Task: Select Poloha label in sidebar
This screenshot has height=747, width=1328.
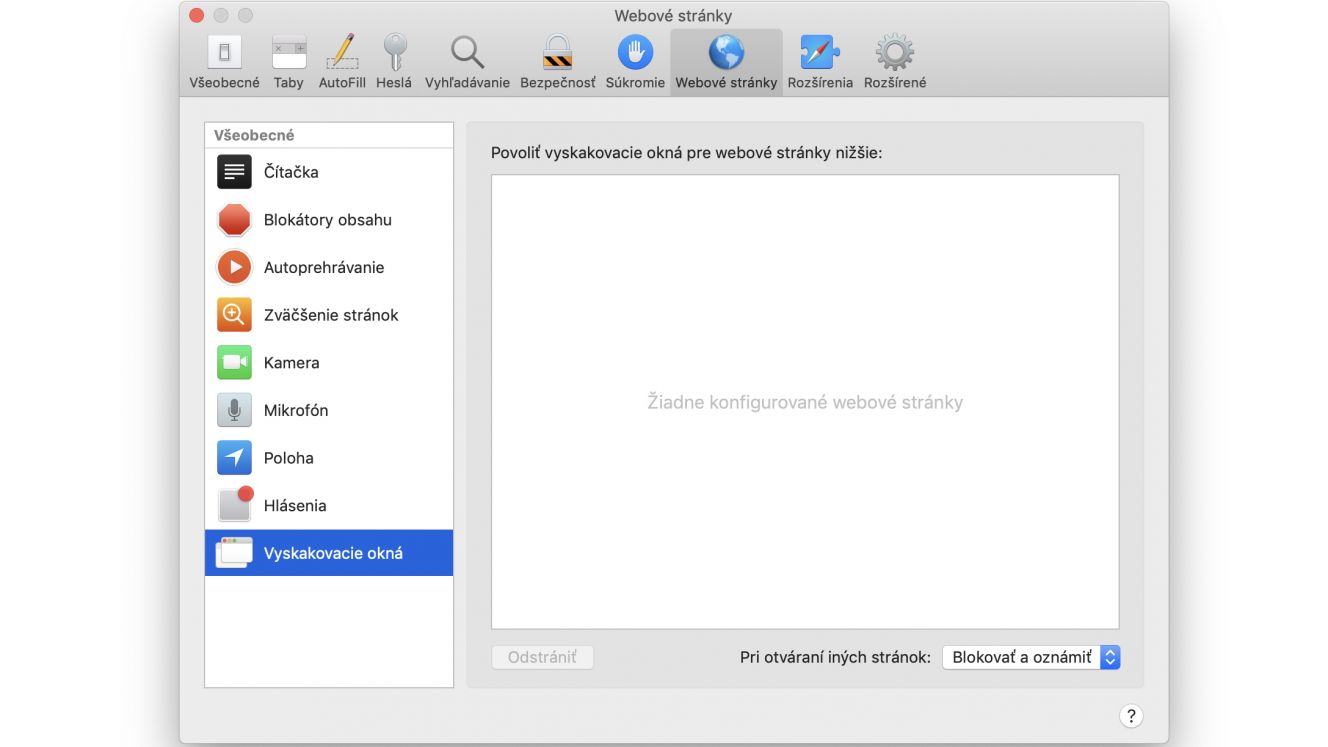Action: [x=289, y=458]
